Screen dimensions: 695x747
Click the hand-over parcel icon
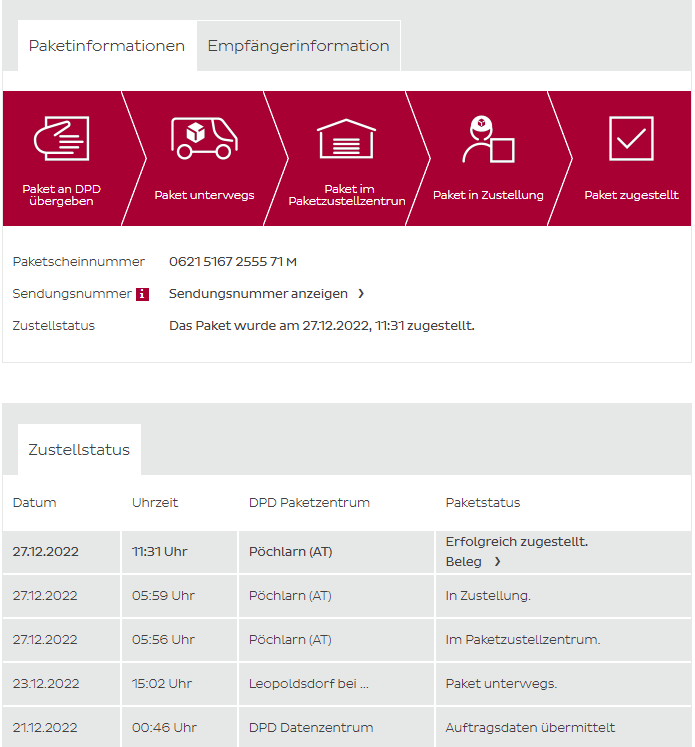click(61, 139)
